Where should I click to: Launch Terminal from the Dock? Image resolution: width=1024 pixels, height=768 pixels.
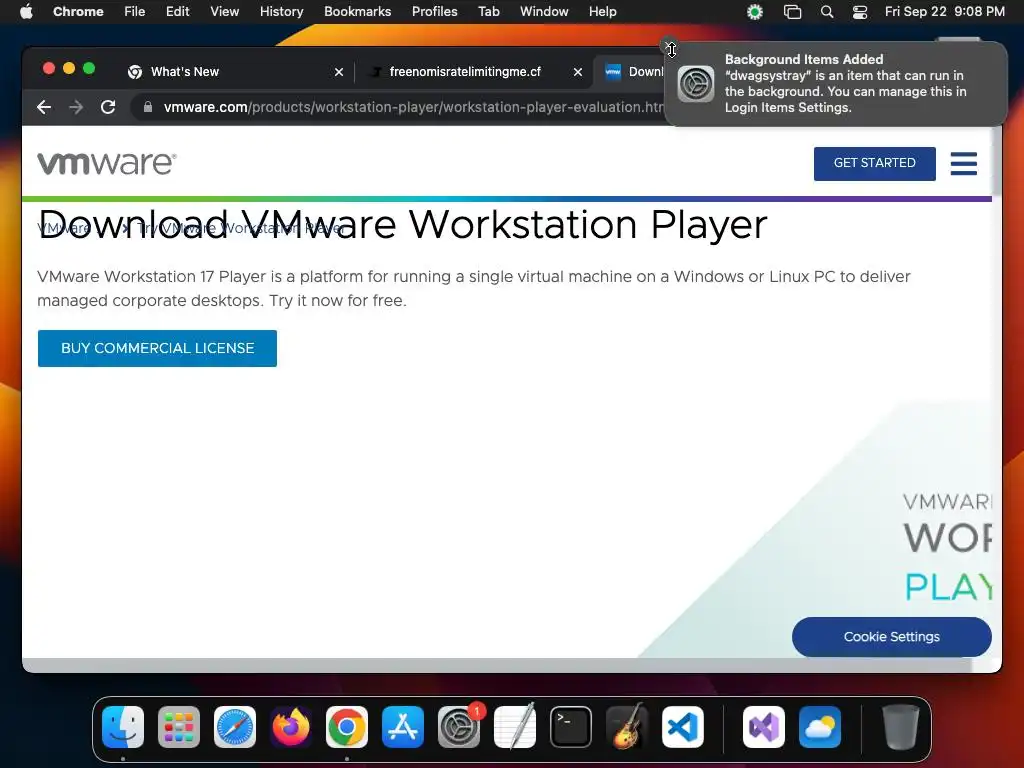pos(571,727)
